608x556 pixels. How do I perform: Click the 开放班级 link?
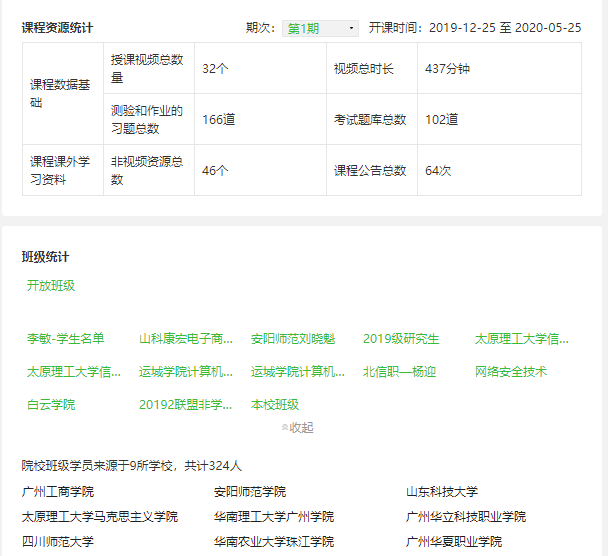point(51,286)
